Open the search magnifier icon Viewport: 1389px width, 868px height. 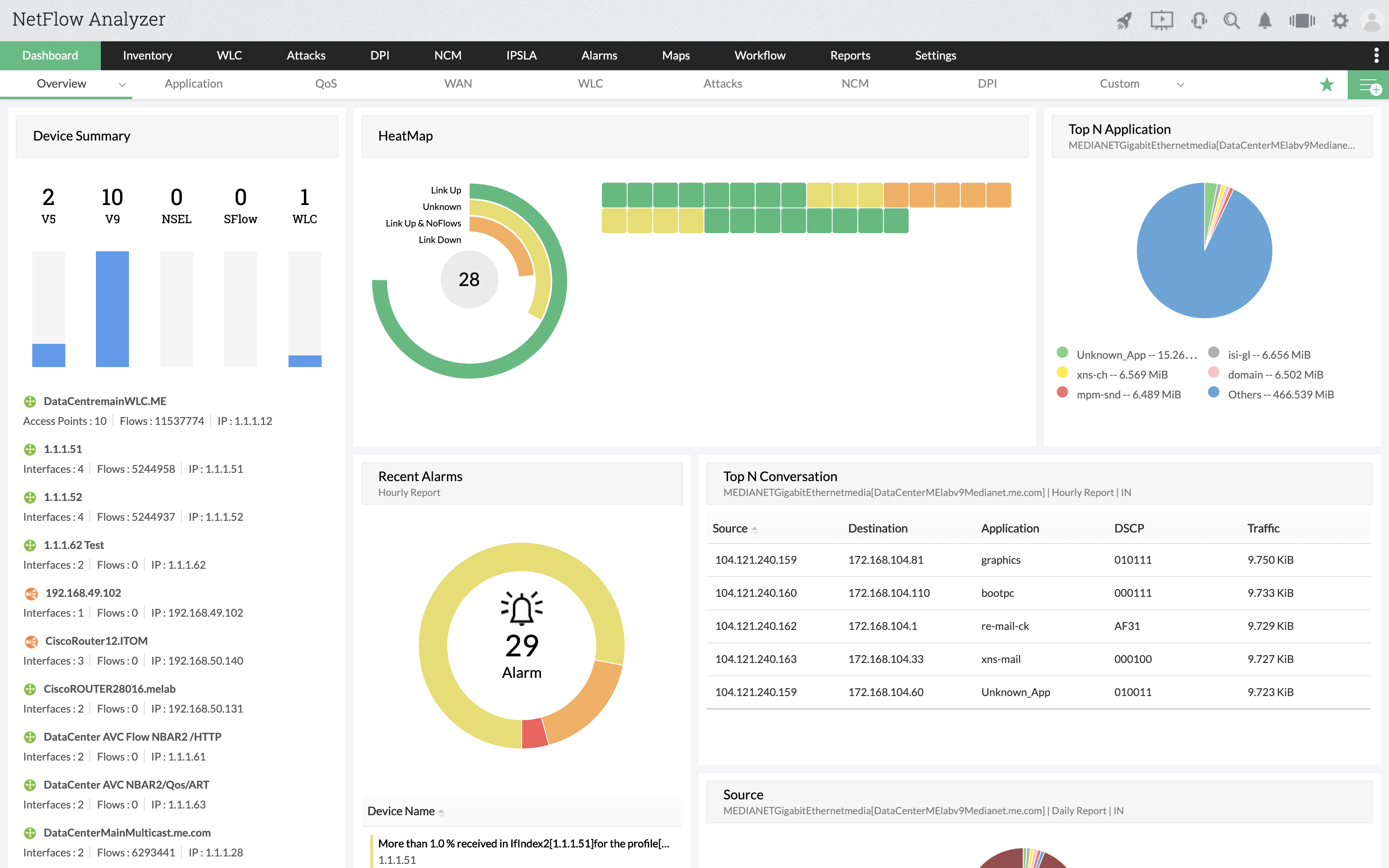1231,21
